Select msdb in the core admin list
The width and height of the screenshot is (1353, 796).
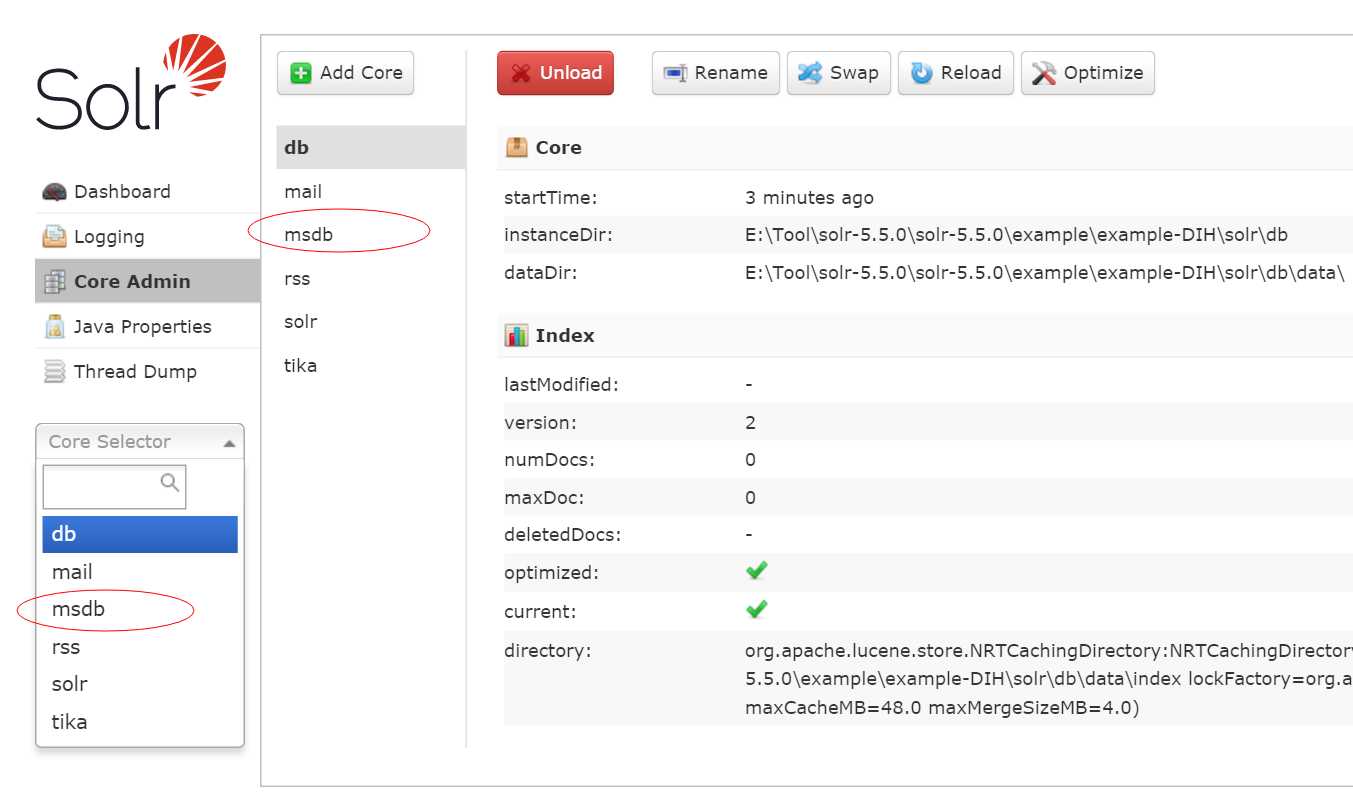point(371,234)
